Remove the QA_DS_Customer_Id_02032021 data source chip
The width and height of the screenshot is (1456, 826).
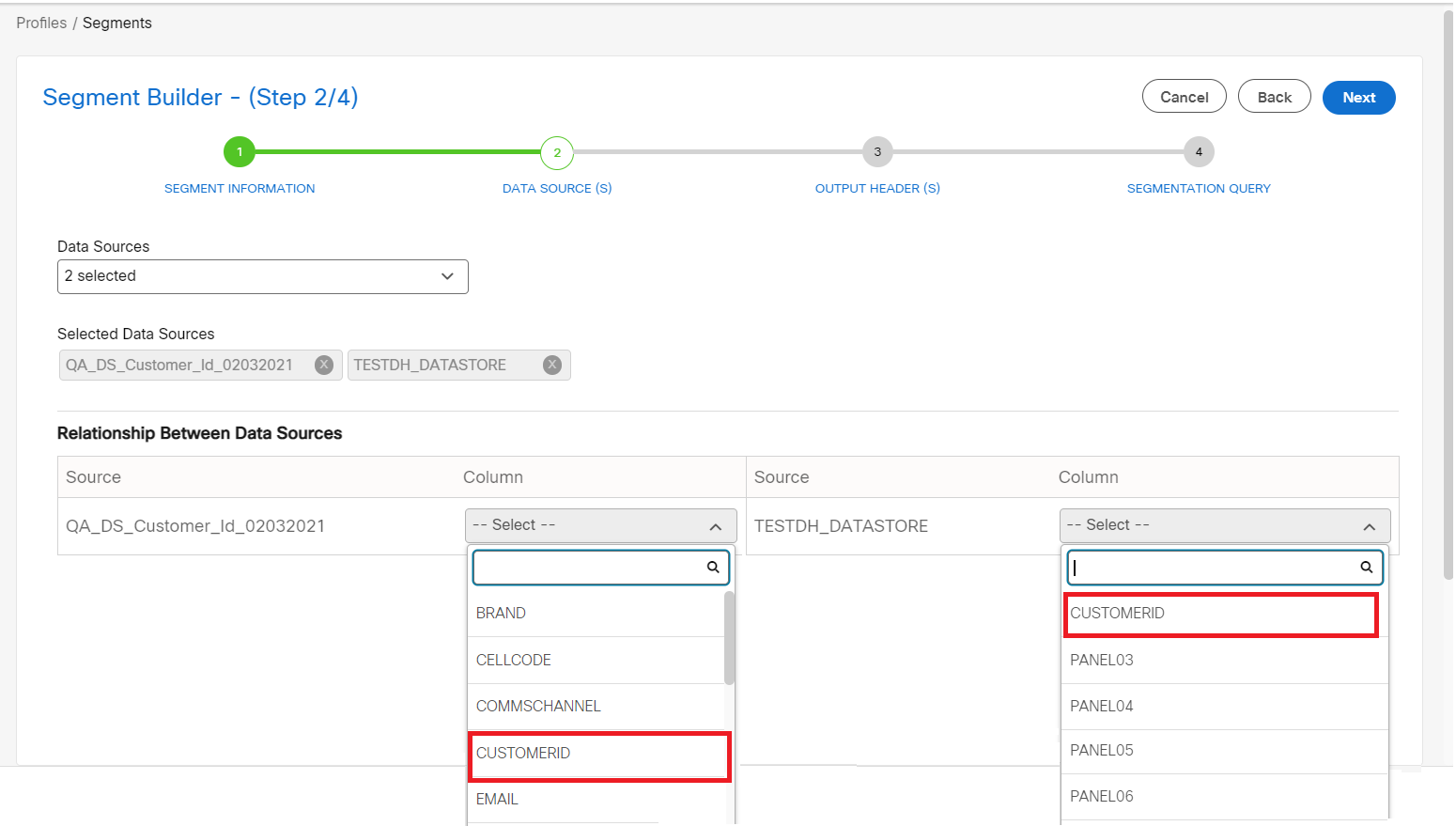click(324, 365)
